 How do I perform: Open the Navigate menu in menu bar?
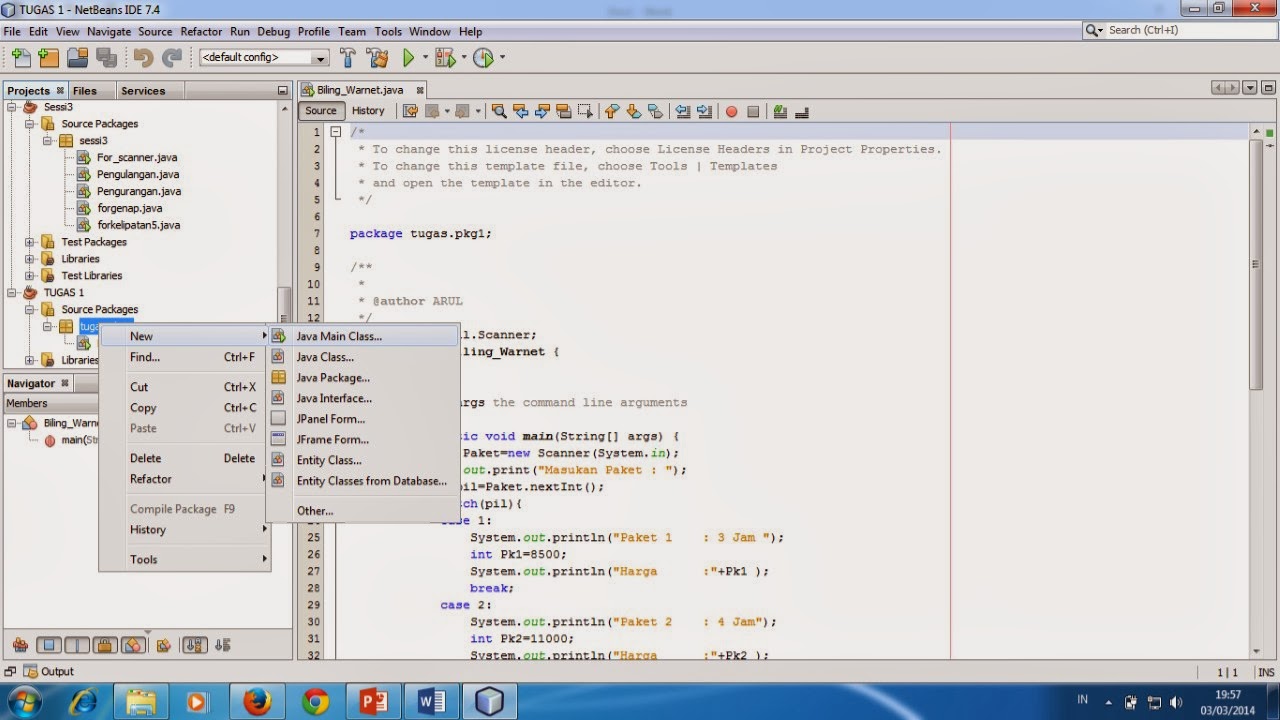(109, 32)
